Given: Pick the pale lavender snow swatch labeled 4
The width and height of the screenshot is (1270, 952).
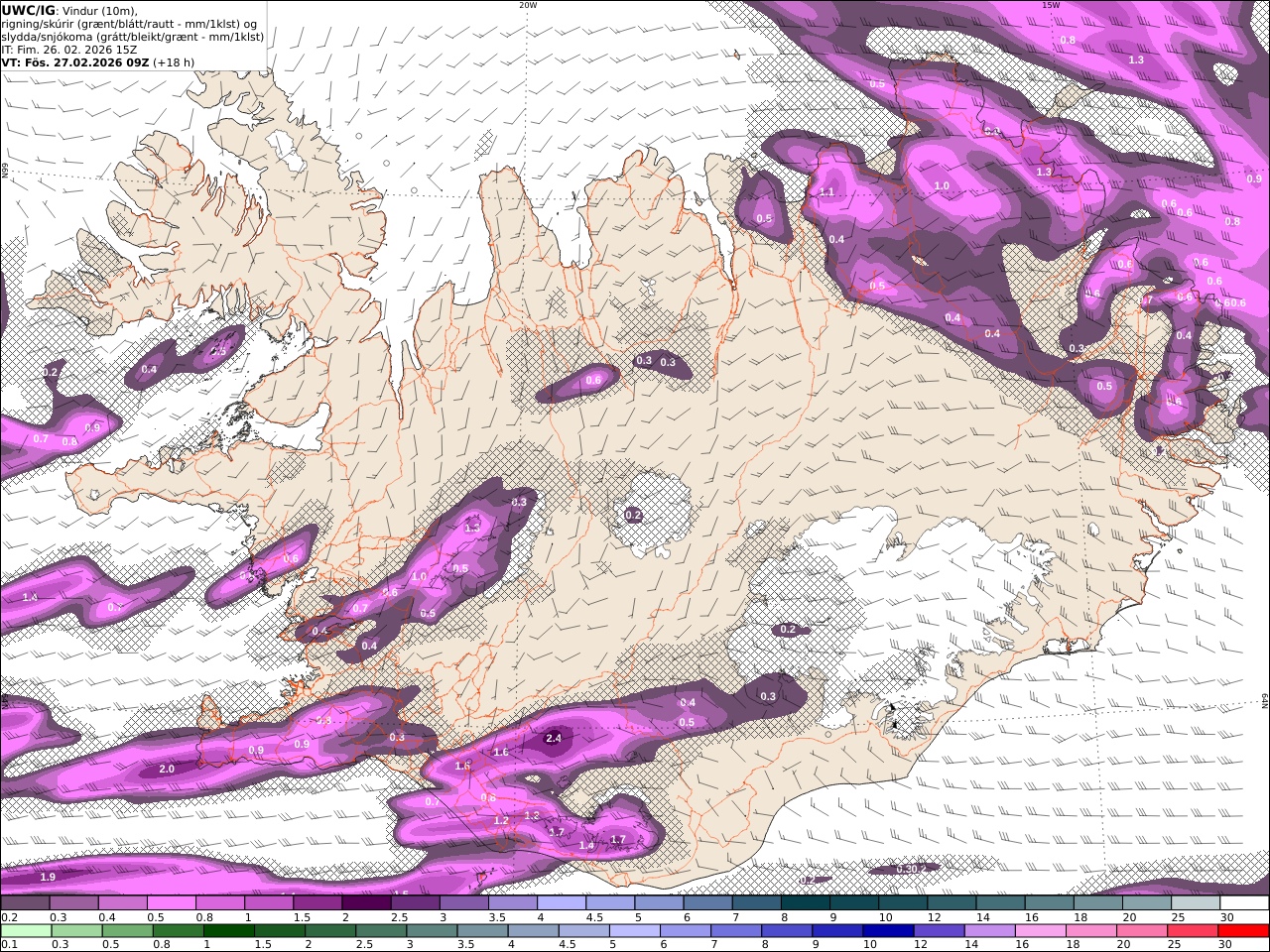Looking at the screenshot, I should point(561,903).
